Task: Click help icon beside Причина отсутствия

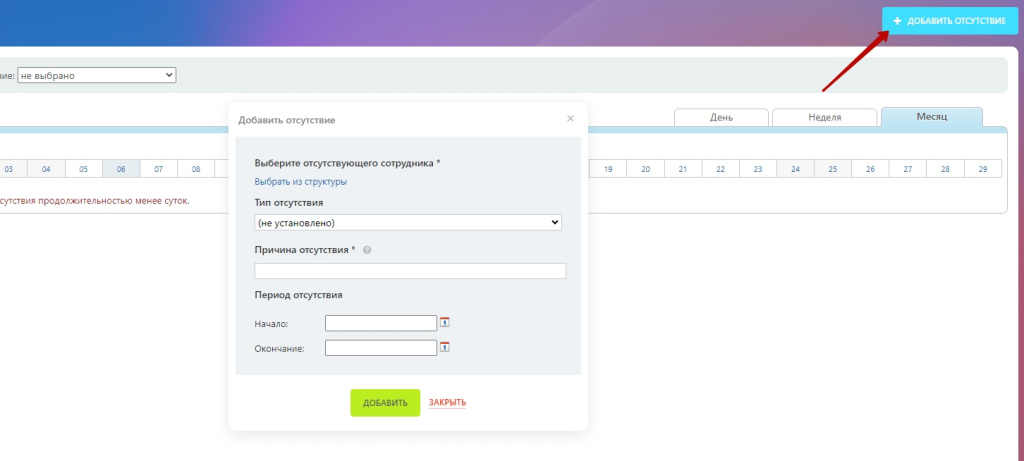Action: pos(367,250)
